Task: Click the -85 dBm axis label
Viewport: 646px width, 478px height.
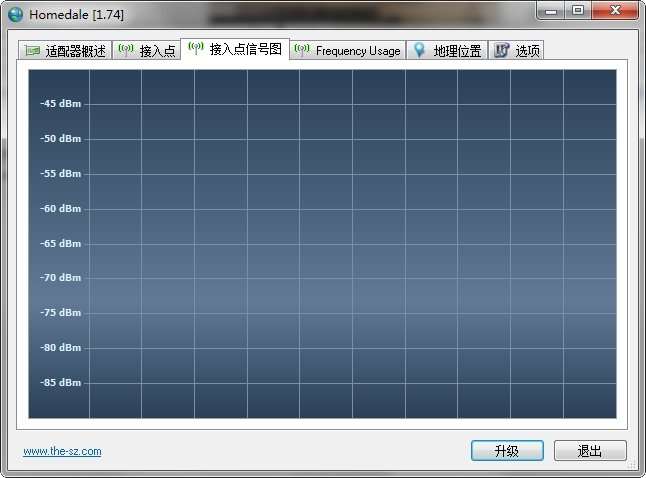Action: [61, 382]
